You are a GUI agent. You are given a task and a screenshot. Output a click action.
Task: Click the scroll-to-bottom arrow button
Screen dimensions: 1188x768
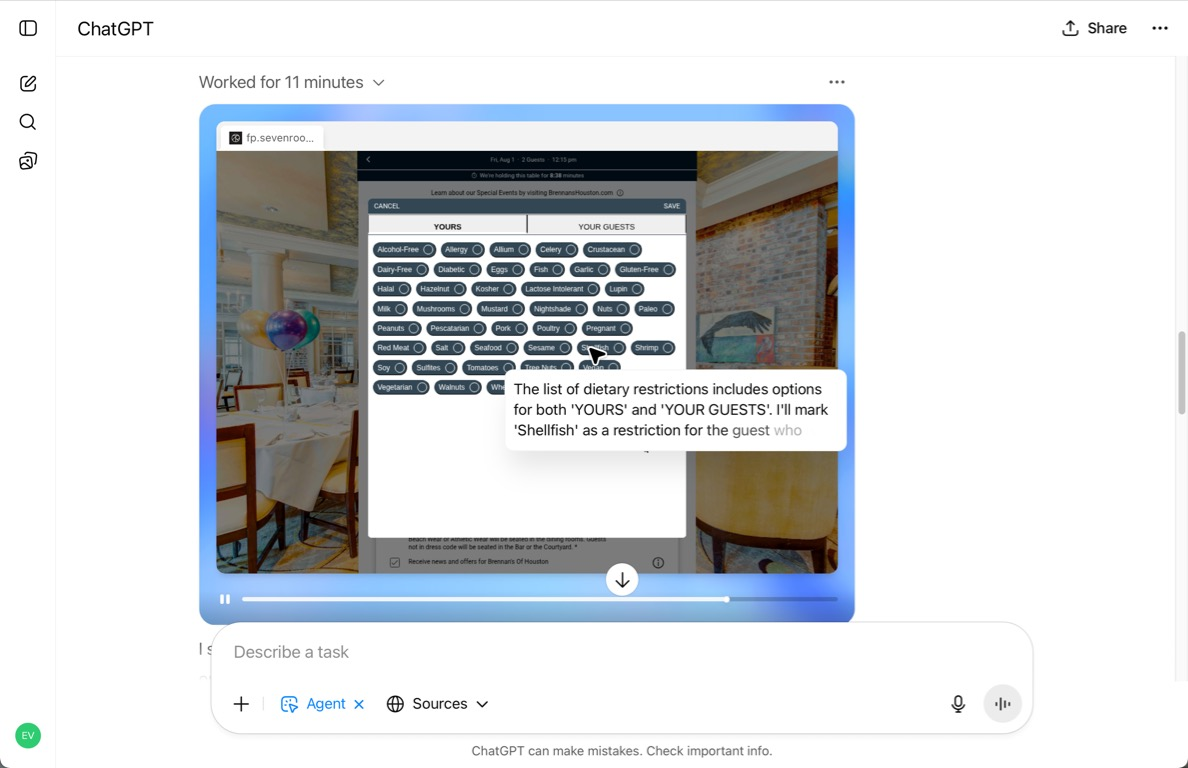coord(622,580)
